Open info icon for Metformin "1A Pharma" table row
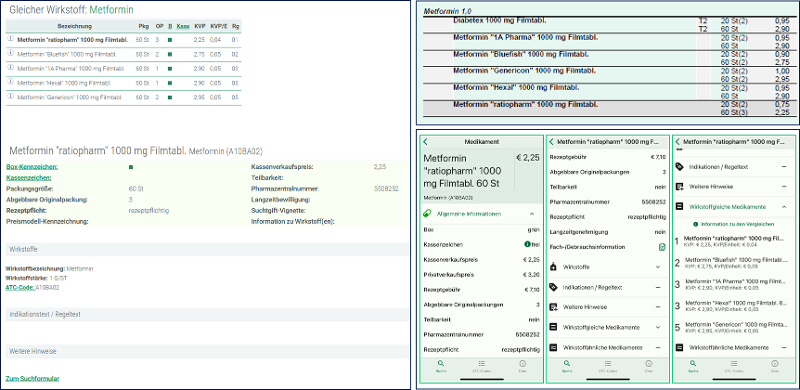 point(10,67)
